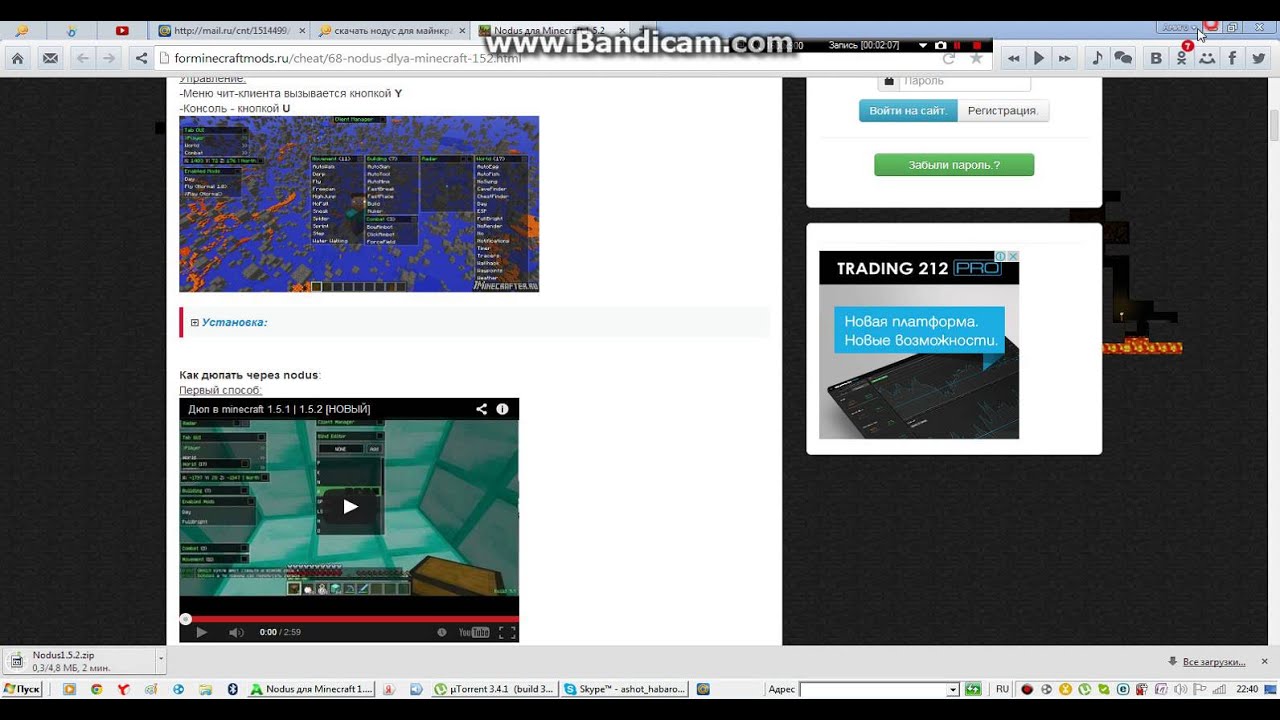Click the music next-track icon
Viewport: 1280px width, 720px height.
[1065, 58]
